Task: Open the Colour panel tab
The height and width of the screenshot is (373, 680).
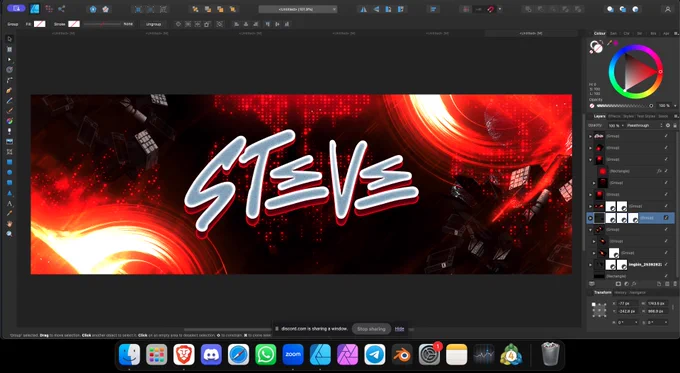Action: click(x=600, y=33)
